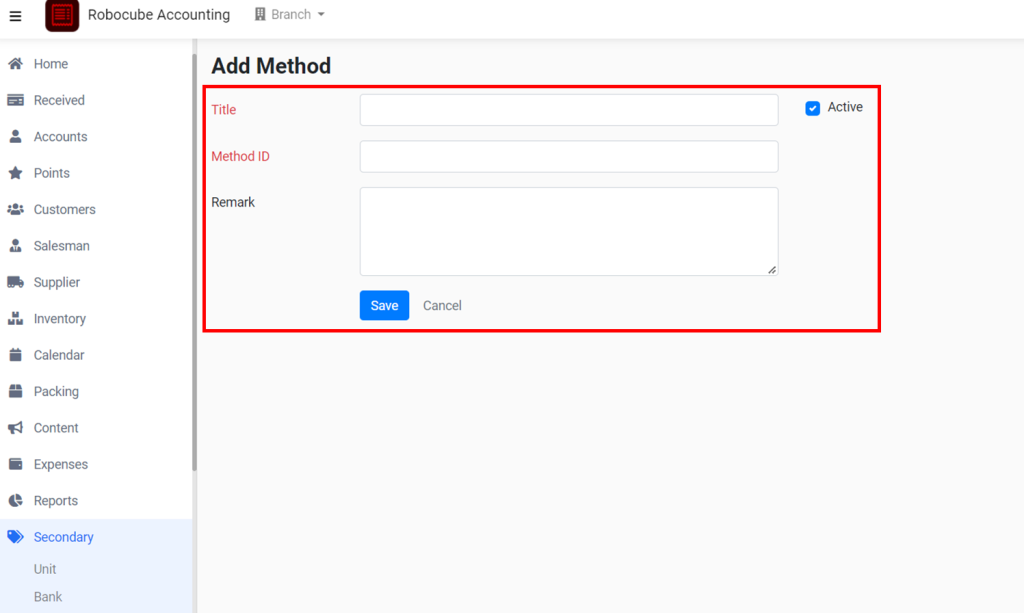Click the Inventory boxes icon
The height and width of the screenshot is (613, 1024).
pos(15,319)
